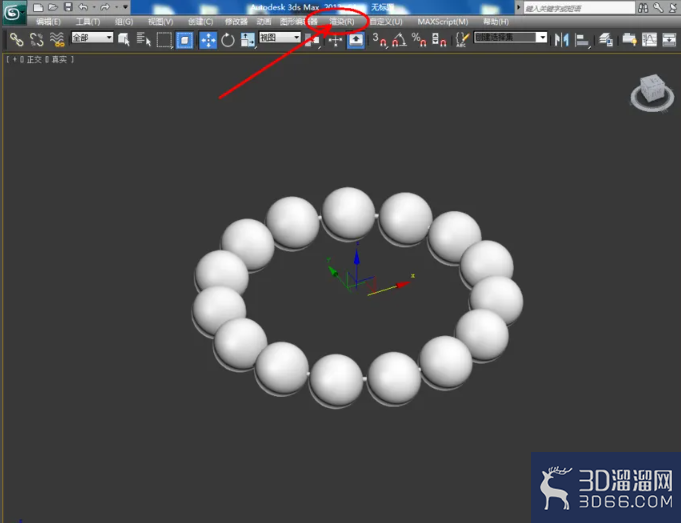Activate the Select and Move tool
The height and width of the screenshot is (523, 681).
pos(208,40)
